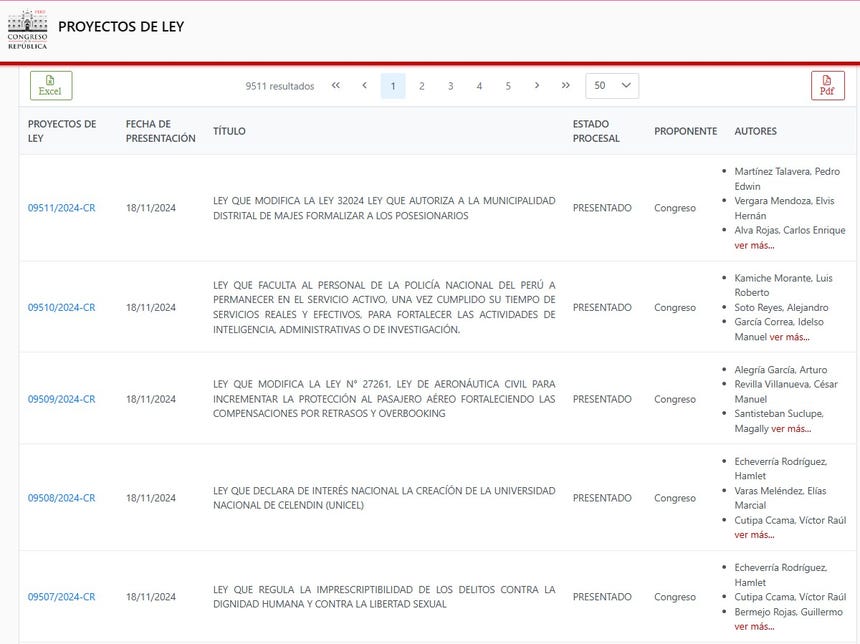The image size is (860, 644).
Task: Jump to first page with double-left arrows
Action: 336,86
